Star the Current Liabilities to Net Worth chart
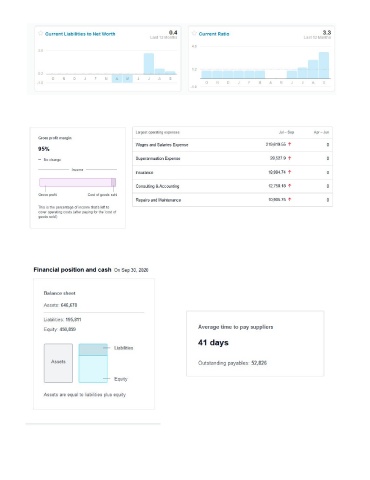370x480 pixels. coord(41,33)
